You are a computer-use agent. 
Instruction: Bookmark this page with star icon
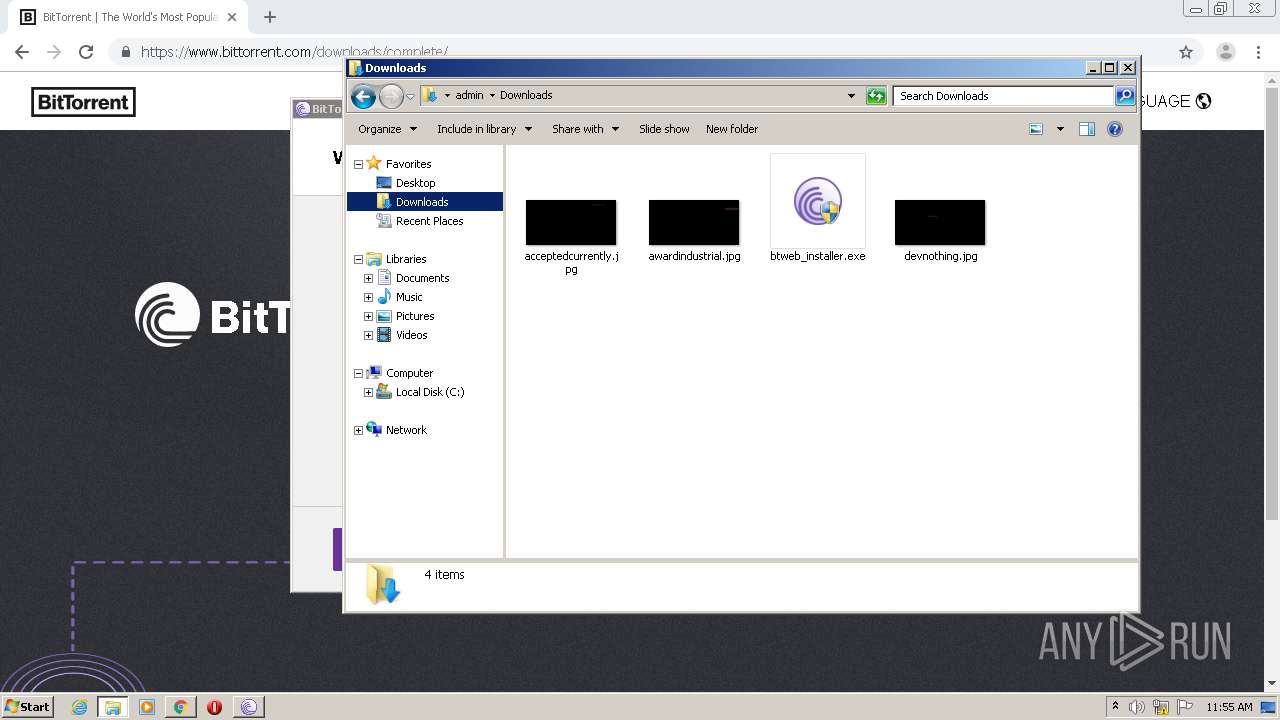(x=1186, y=52)
